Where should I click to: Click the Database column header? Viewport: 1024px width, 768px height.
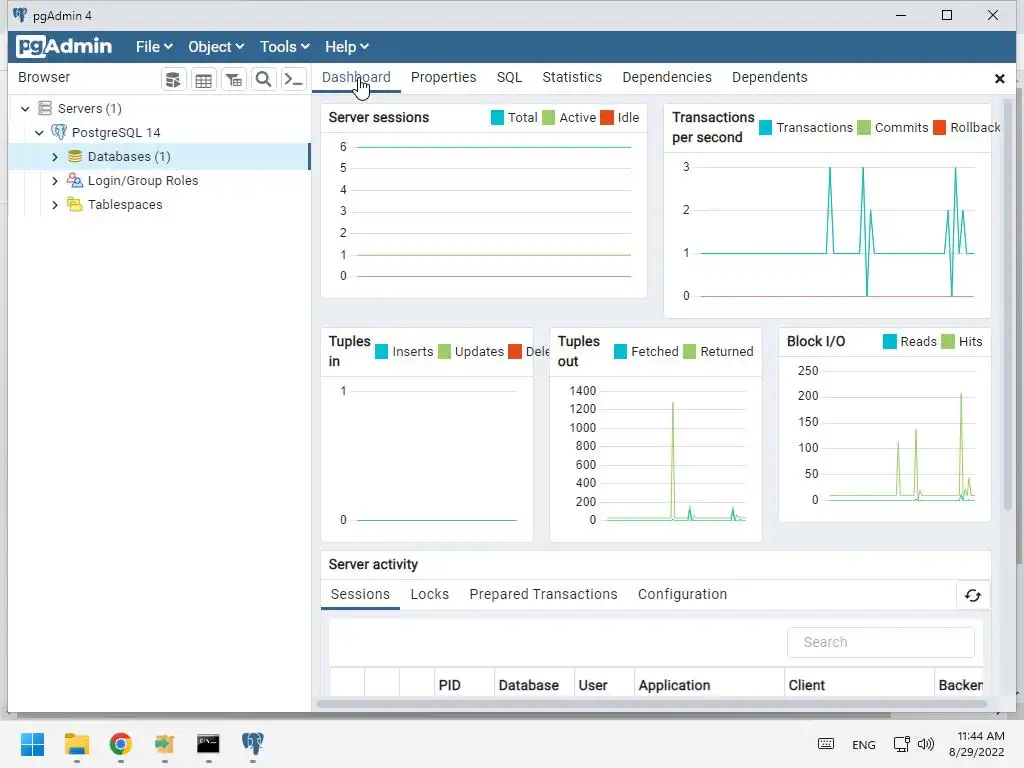(x=534, y=685)
